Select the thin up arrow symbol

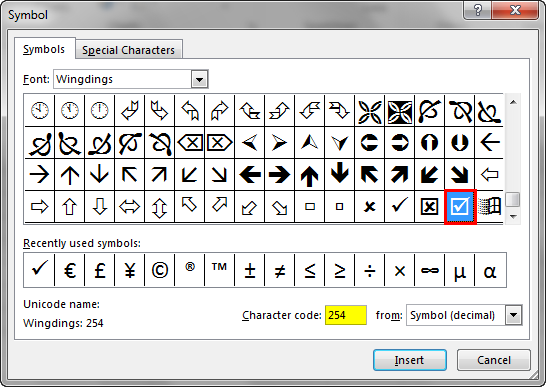tap(69, 175)
